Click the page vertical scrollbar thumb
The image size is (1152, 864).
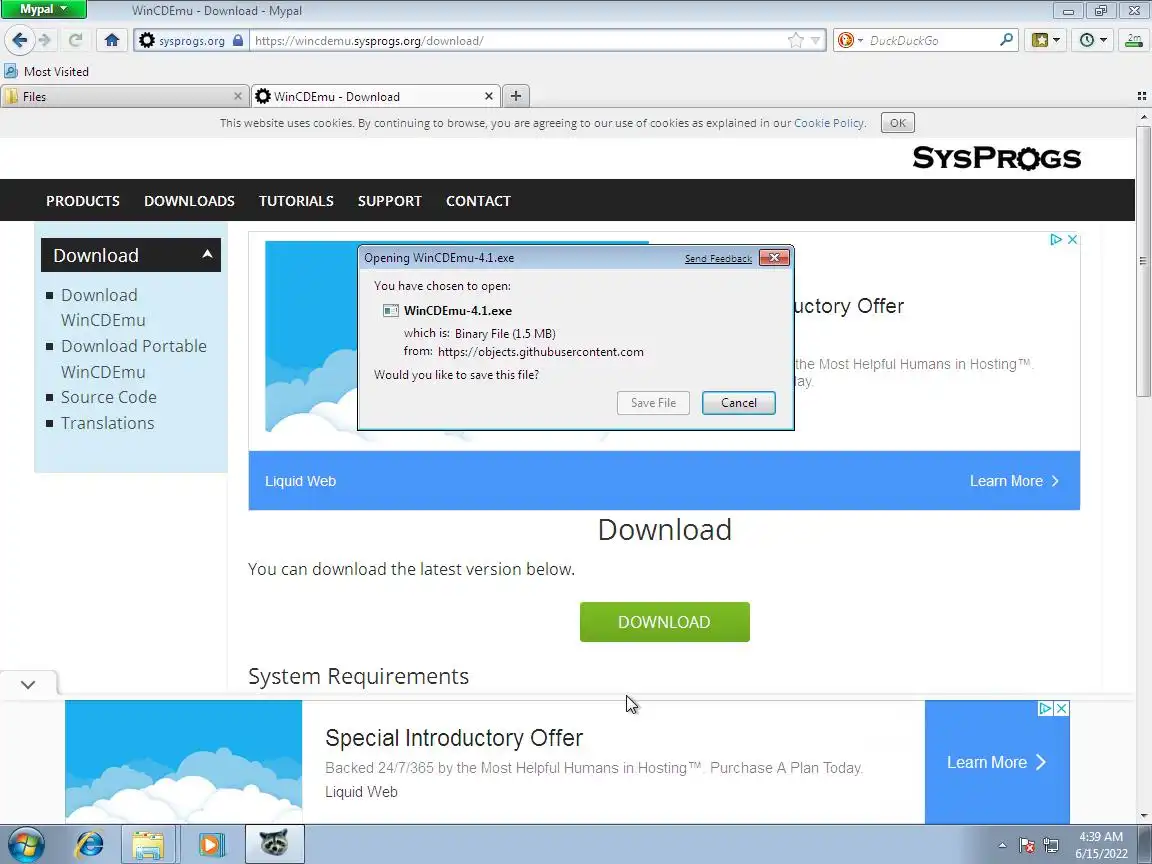point(1143,262)
